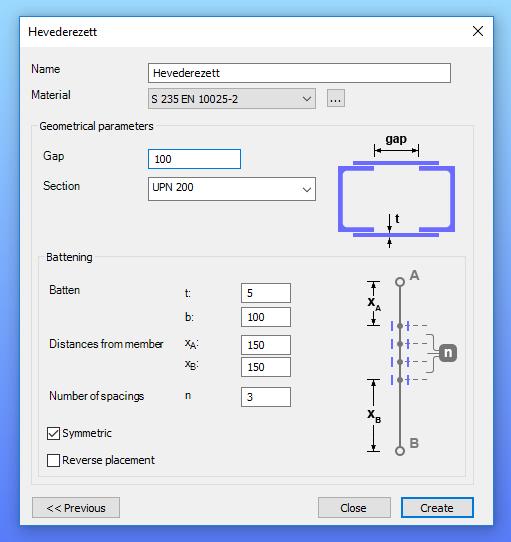Click the Close button
Image resolution: width=511 pixels, height=542 pixels.
click(x=354, y=507)
